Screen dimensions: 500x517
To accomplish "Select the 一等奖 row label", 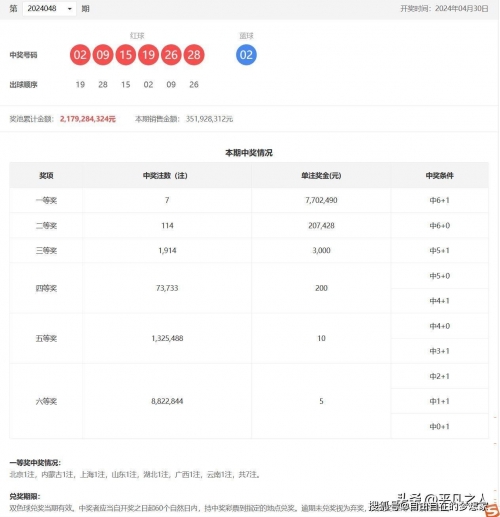I will coord(46,200).
